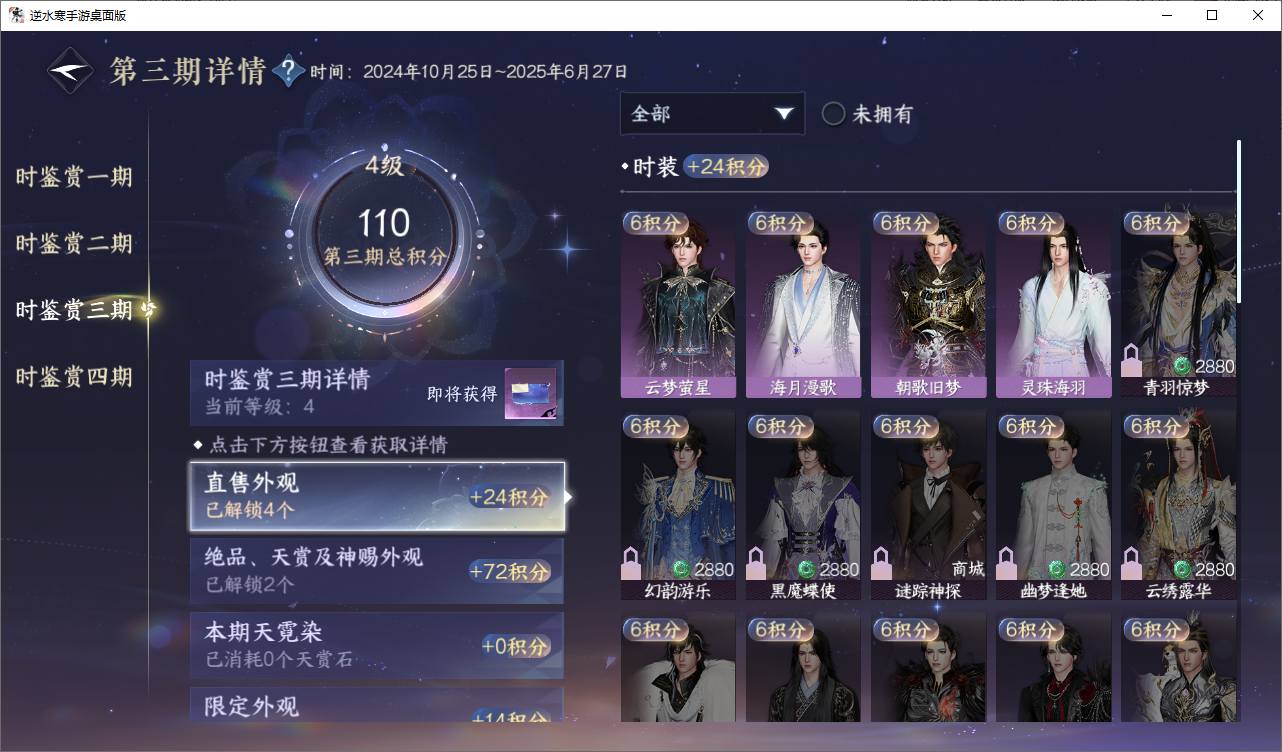1282x752 pixels.
Task: Open the 云梦萤星 costume thumbnail
Action: 678,305
